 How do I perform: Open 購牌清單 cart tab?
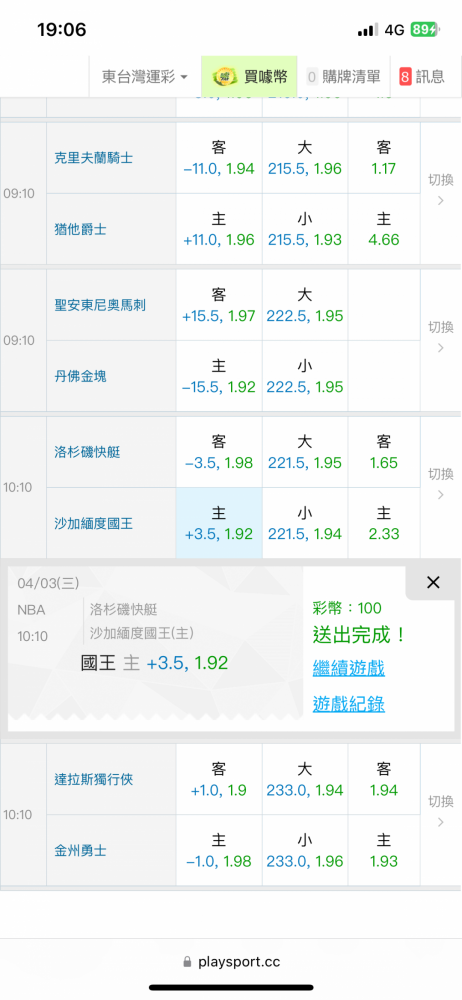coord(344,77)
